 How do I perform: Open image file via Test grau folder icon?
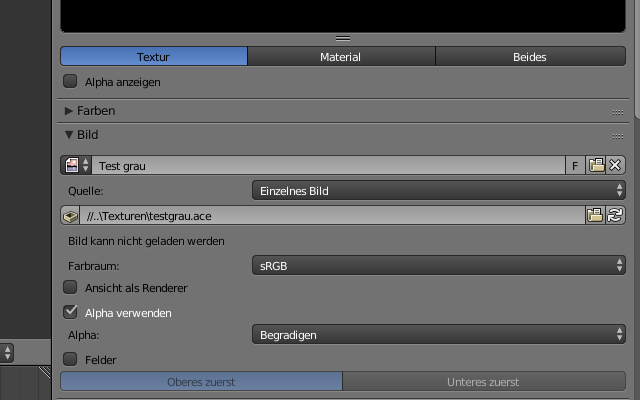point(596,165)
